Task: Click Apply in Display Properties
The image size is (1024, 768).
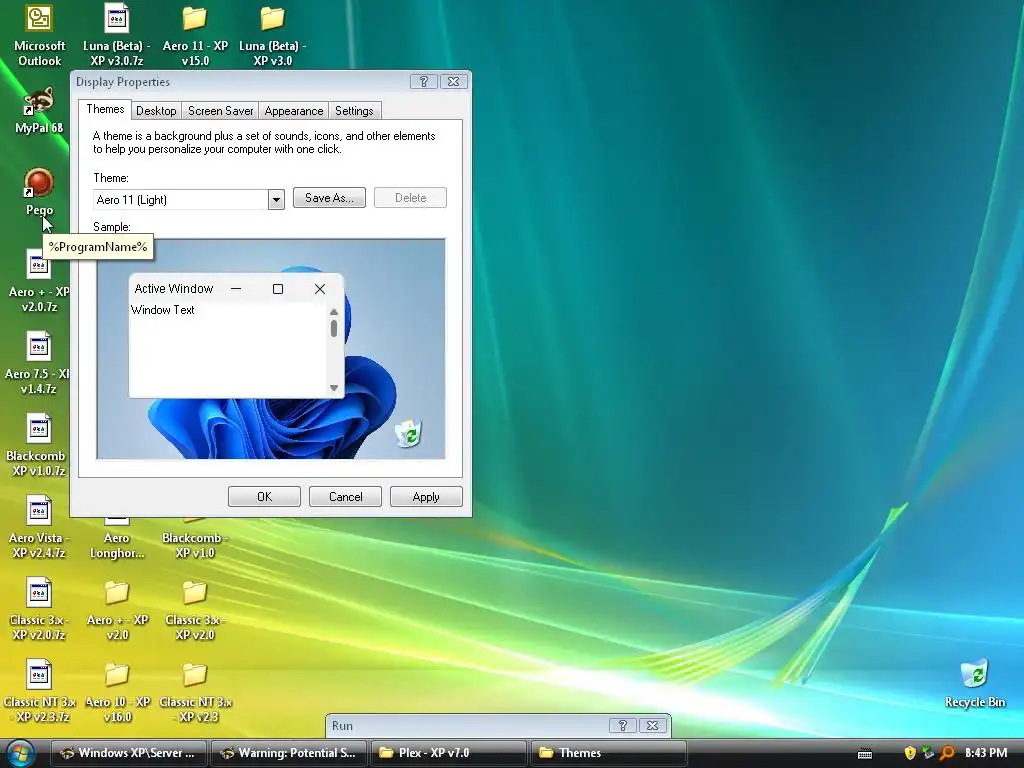Action: pos(426,496)
